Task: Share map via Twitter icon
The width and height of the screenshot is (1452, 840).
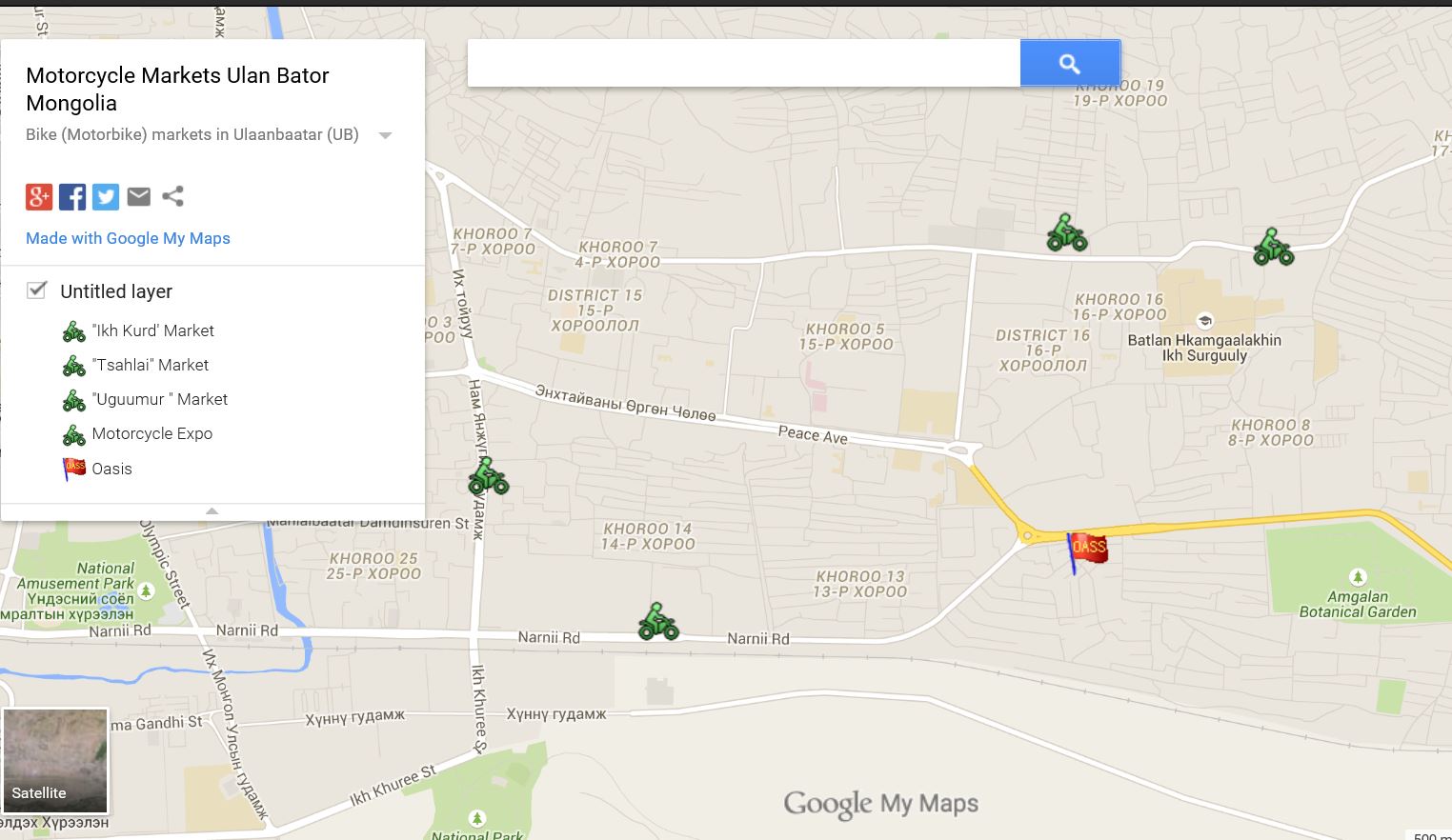Action: click(106, 197)
